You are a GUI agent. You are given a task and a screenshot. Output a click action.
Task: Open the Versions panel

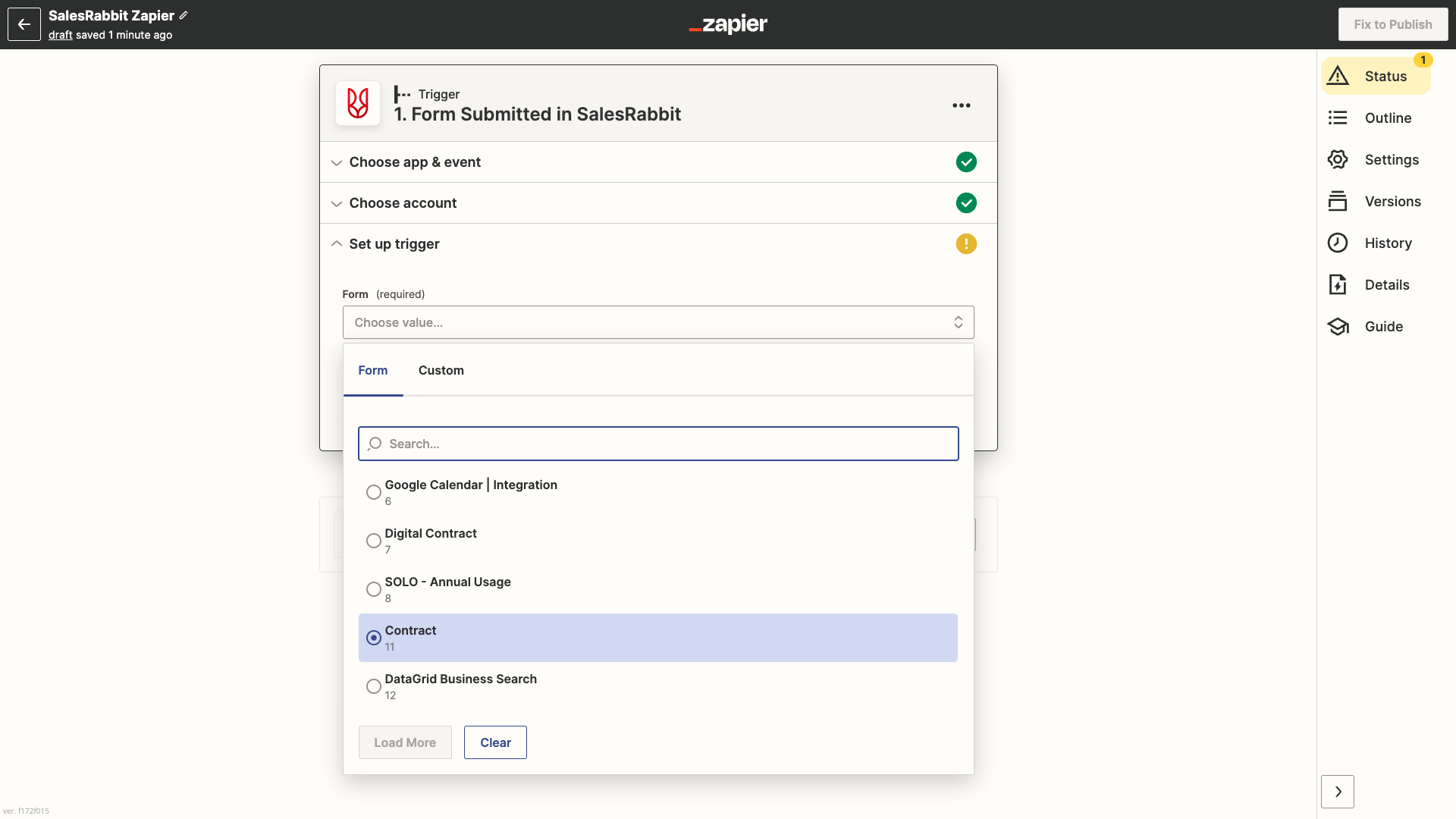pos(1376,201)
